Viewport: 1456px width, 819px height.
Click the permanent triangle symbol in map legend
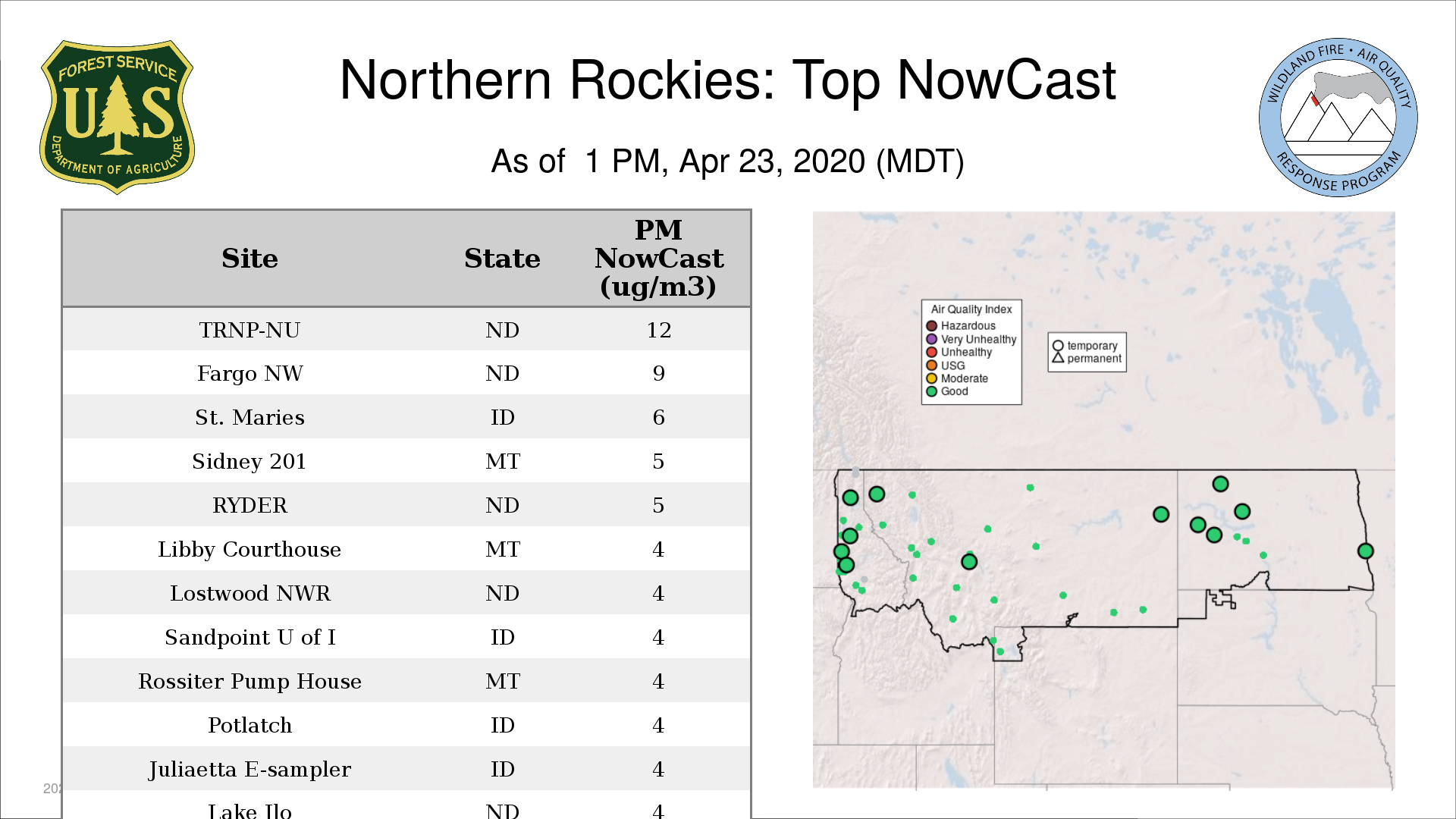click(x=1058, y=358)
